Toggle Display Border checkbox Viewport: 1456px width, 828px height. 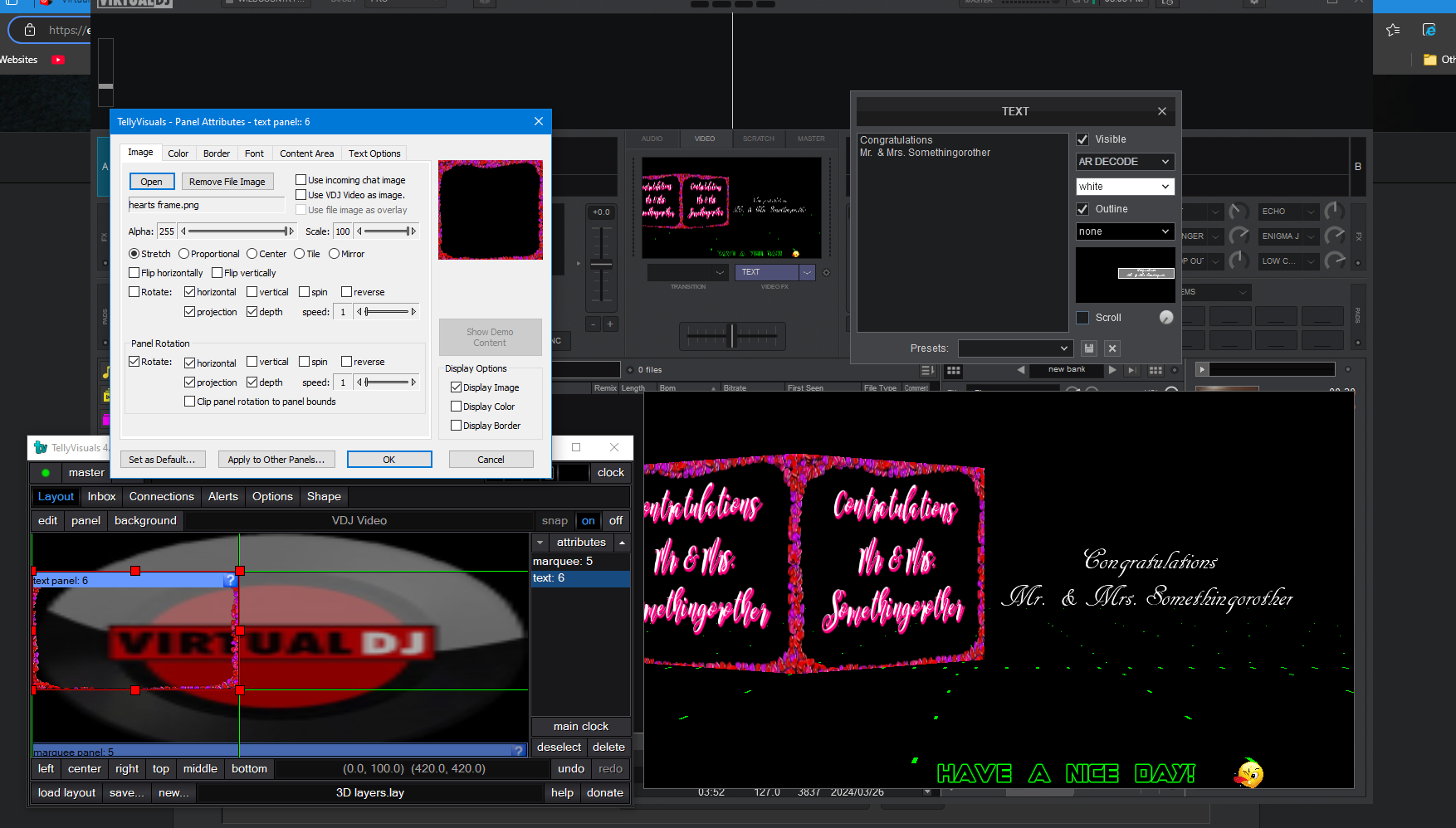tap(456, 426)
